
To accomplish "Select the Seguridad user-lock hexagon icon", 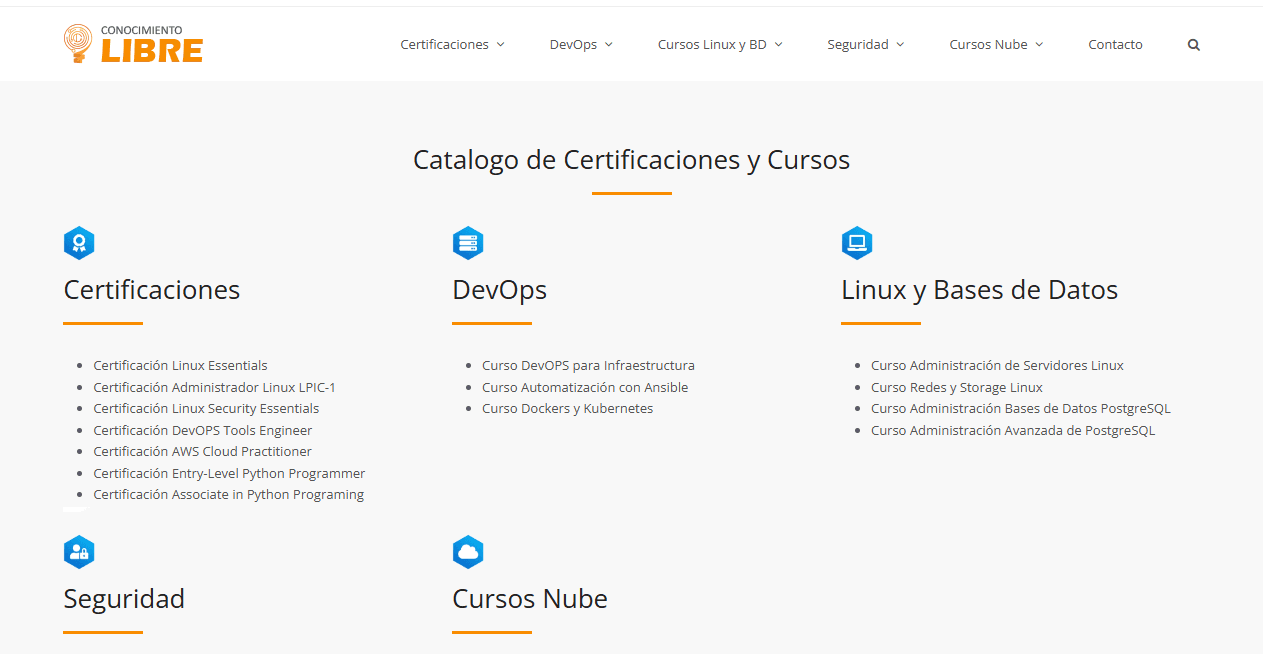I will click(x=79, y=551).
